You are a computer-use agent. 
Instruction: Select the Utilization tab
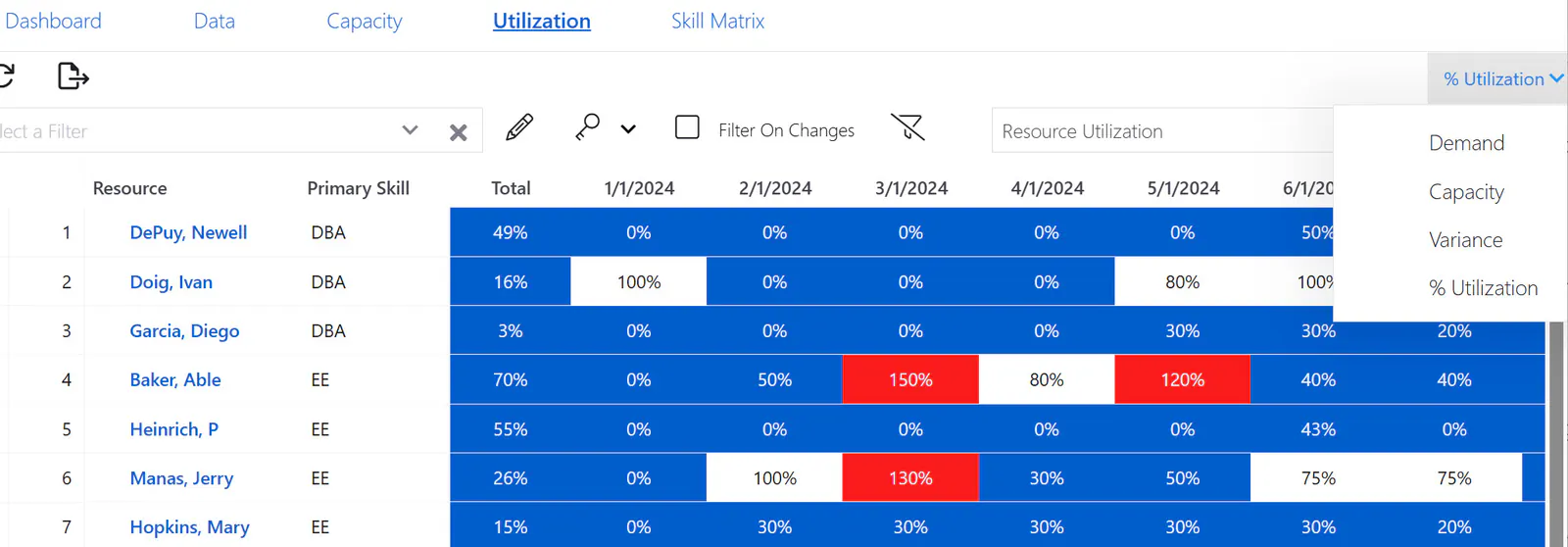tap(541, 21)
